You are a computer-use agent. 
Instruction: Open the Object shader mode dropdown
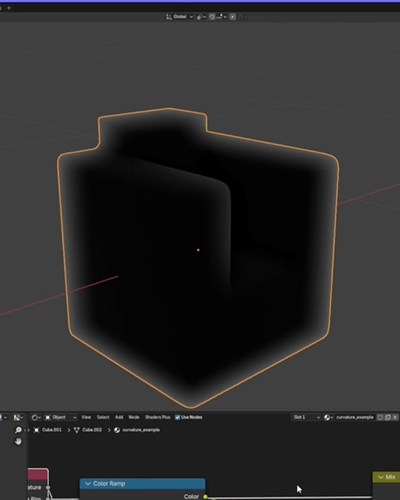coord(61,417)
